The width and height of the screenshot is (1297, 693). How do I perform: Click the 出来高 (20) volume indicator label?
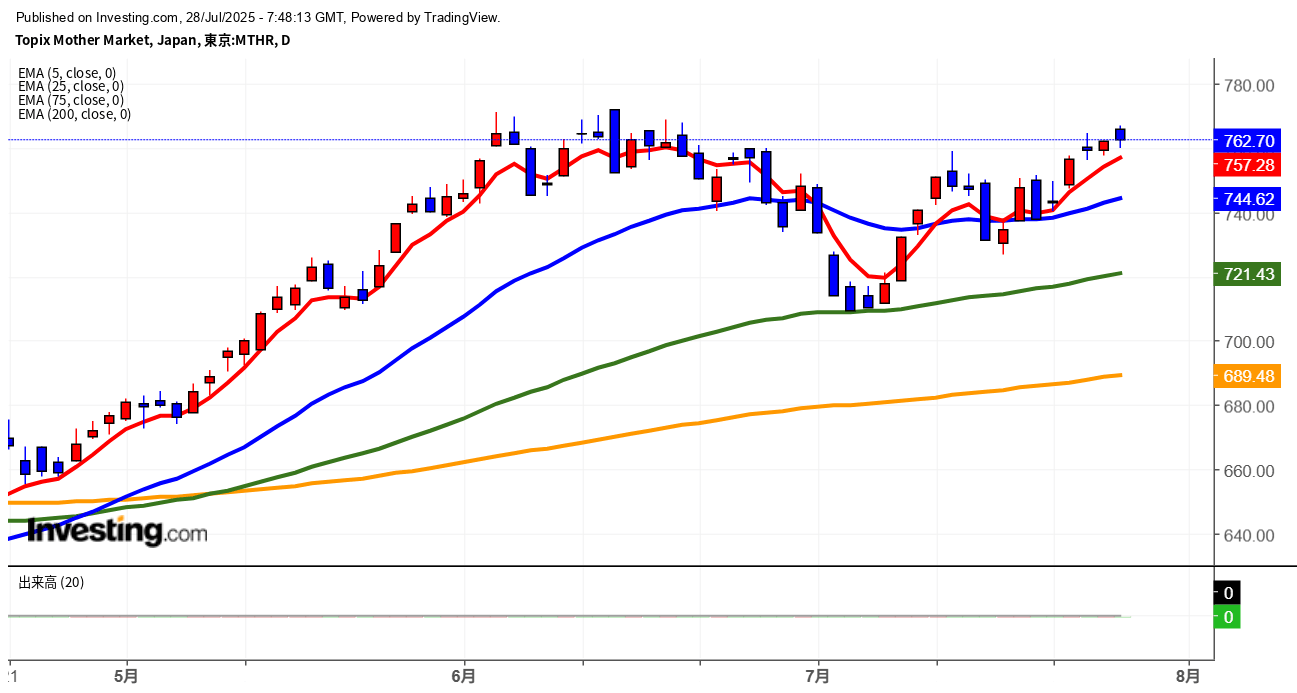[x=51, y=582]
